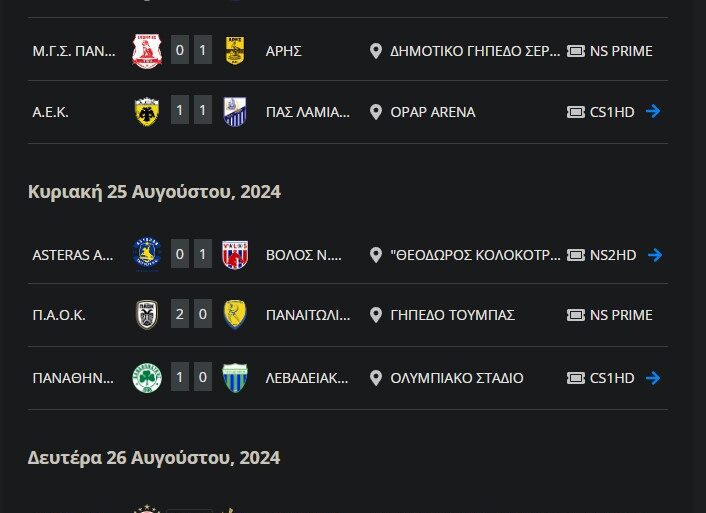Screen dimensions: 706x513
Task: Click the Π.Α.Ο.Κ. team name
Action: (x=59, y=315)
